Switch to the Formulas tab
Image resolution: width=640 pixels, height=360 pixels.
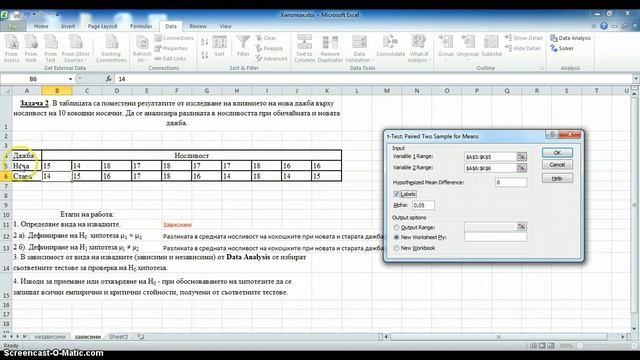click(141, 26)
